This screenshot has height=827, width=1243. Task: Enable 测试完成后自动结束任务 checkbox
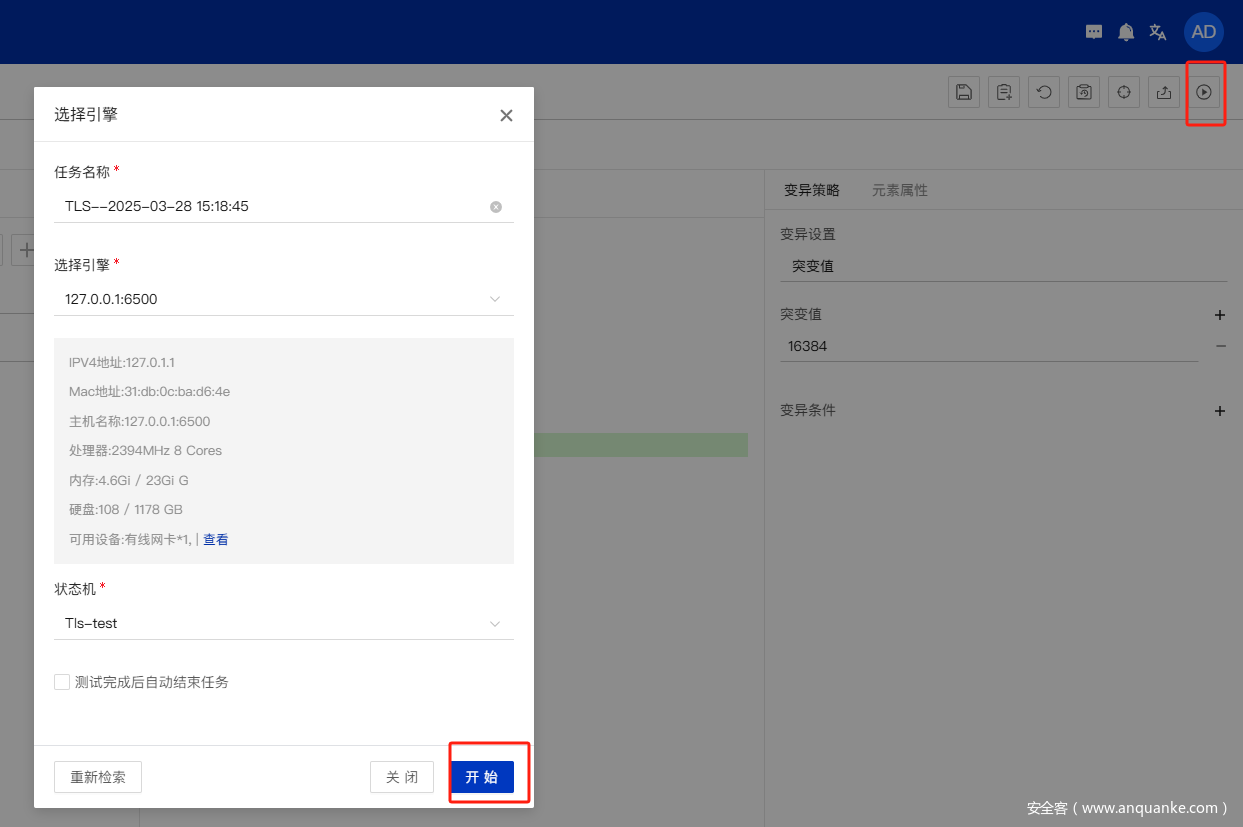click(62, 682)
